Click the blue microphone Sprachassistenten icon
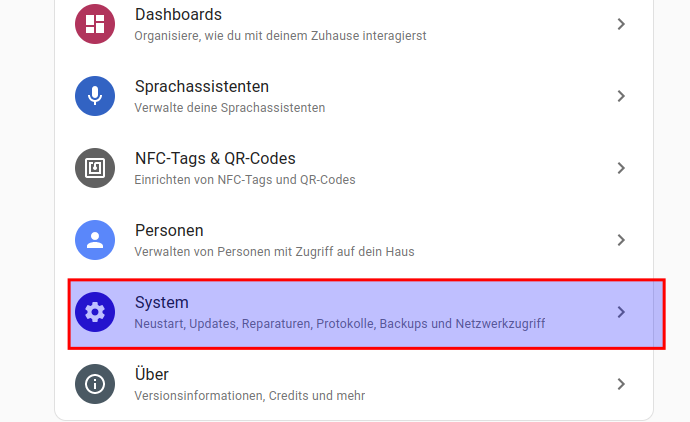The image size is (690, 422). [x=95, y=96]
